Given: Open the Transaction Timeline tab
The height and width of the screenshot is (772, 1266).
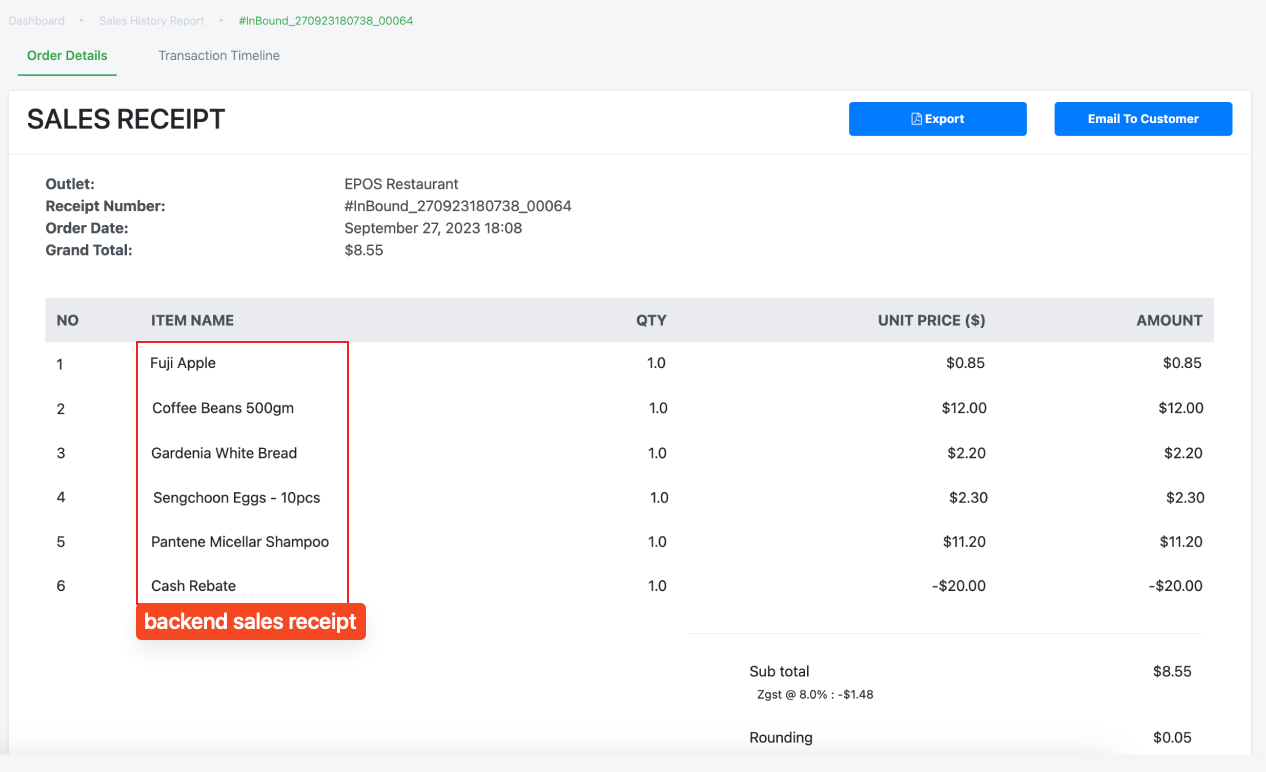Looking at the screenshot, I should pyautogui.click(x=219, y=56).
